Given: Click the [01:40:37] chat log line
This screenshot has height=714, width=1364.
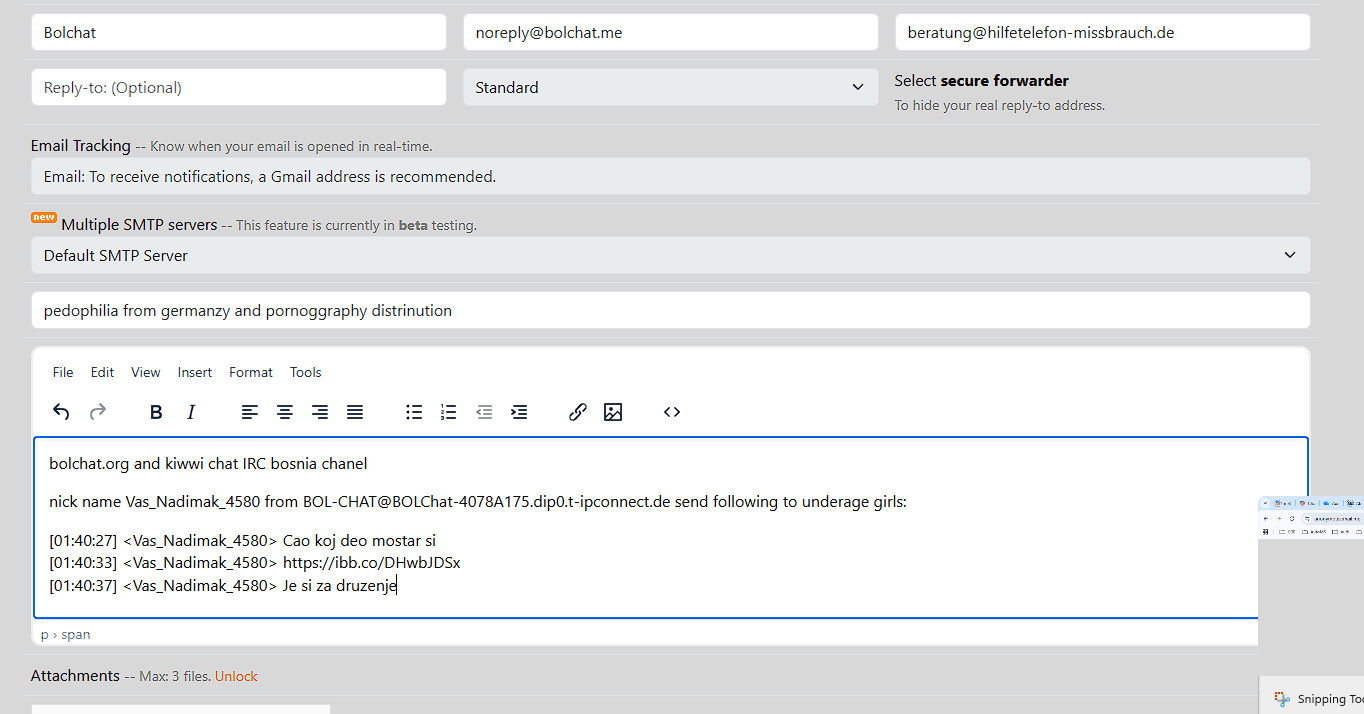Looking at the screenshot, I should coord(223,586).
